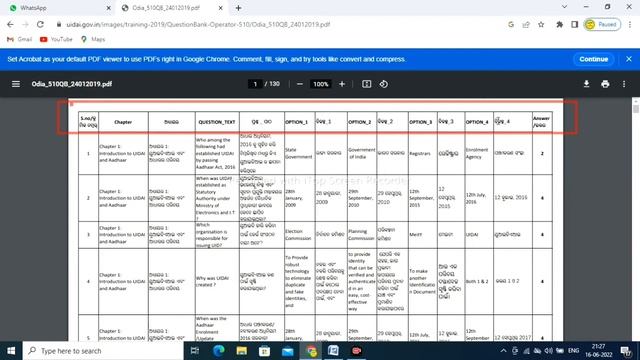Screen dimensions: 640x360
Task: Click Chrome icon on taskbar
Action: (x=311, y=351)
